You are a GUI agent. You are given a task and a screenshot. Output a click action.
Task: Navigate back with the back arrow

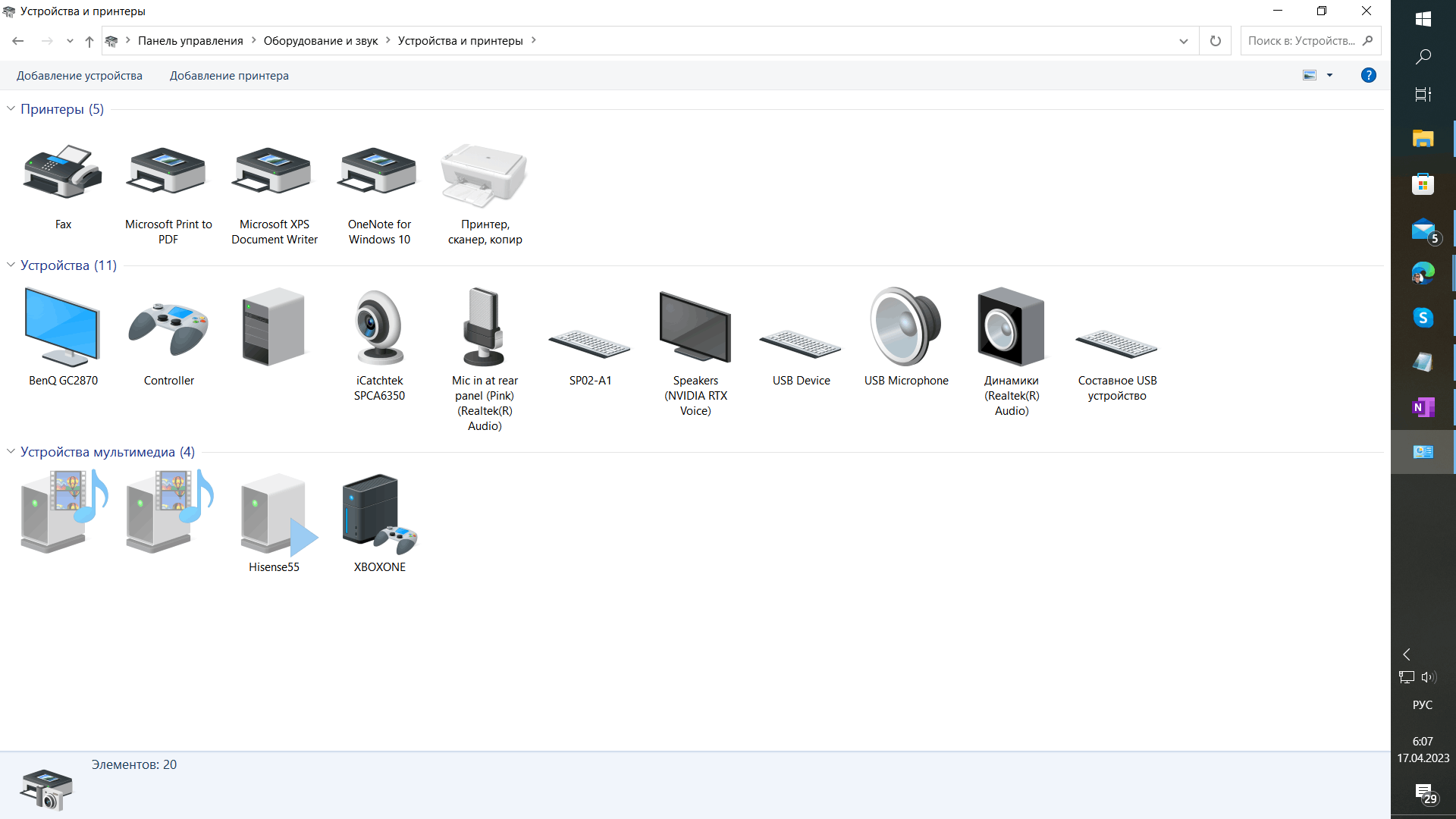tap(18, 41)
